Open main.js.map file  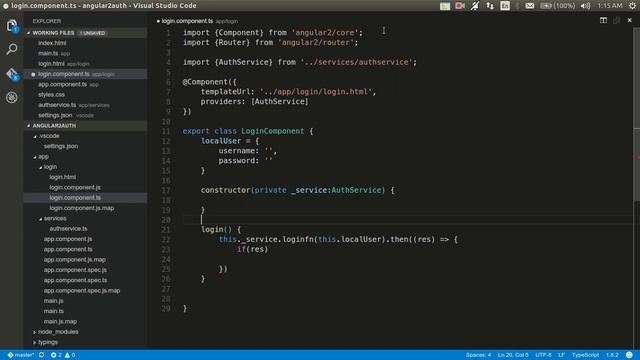pos(60,321)
